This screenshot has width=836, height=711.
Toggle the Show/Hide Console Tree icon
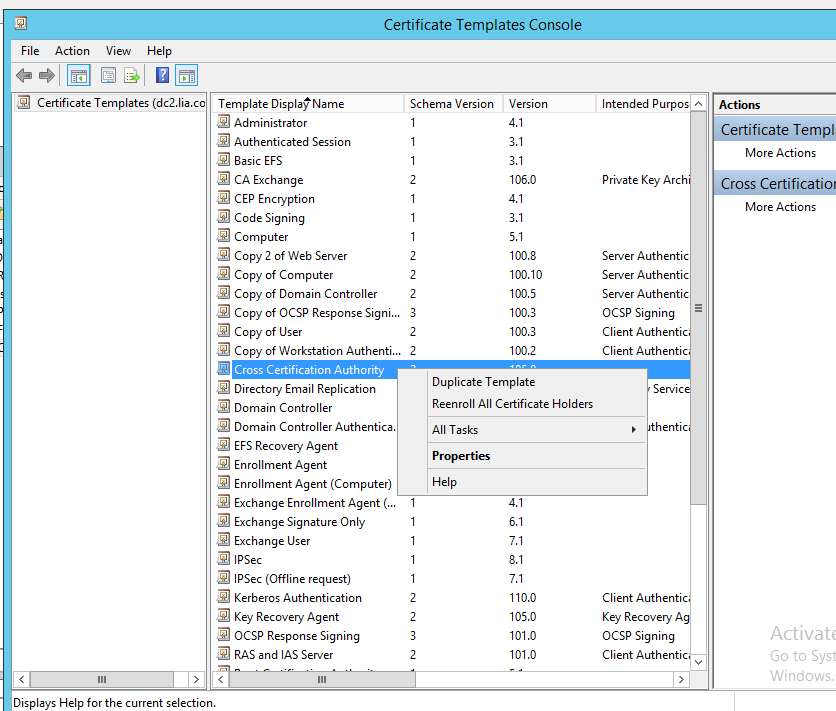point(79,76)
